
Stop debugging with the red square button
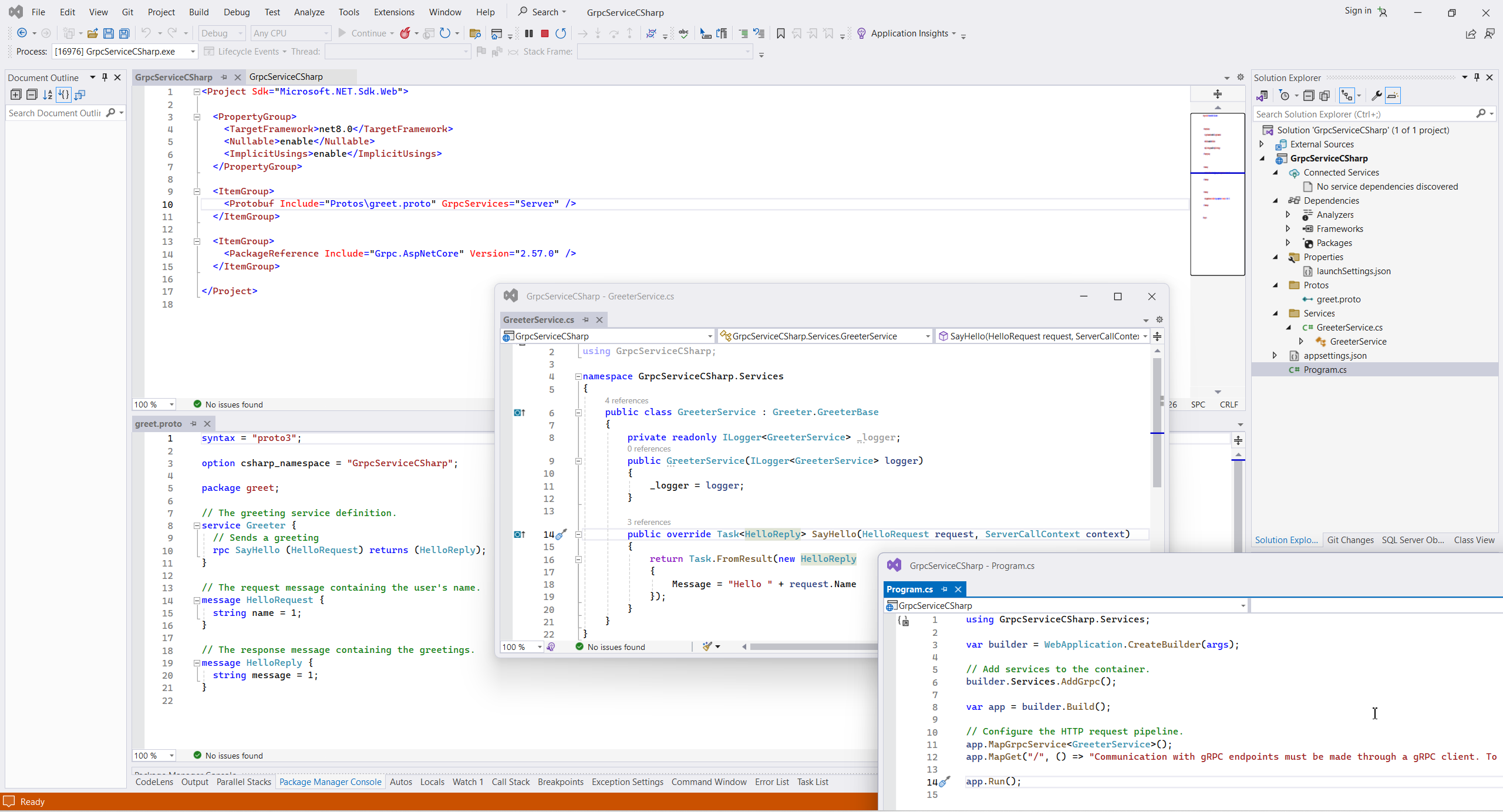(544, 33)
